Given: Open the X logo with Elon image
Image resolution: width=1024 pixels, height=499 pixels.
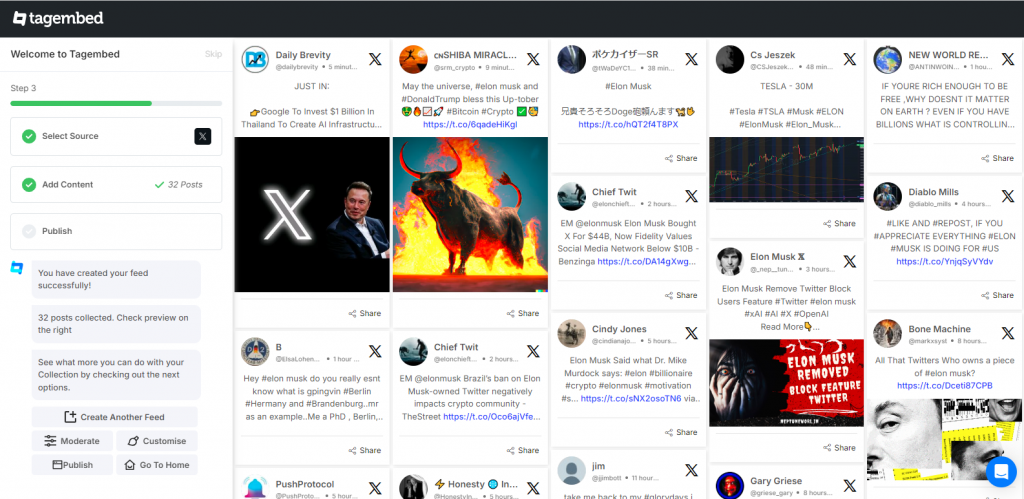Looking at the screenshot, I should (312, 214).
